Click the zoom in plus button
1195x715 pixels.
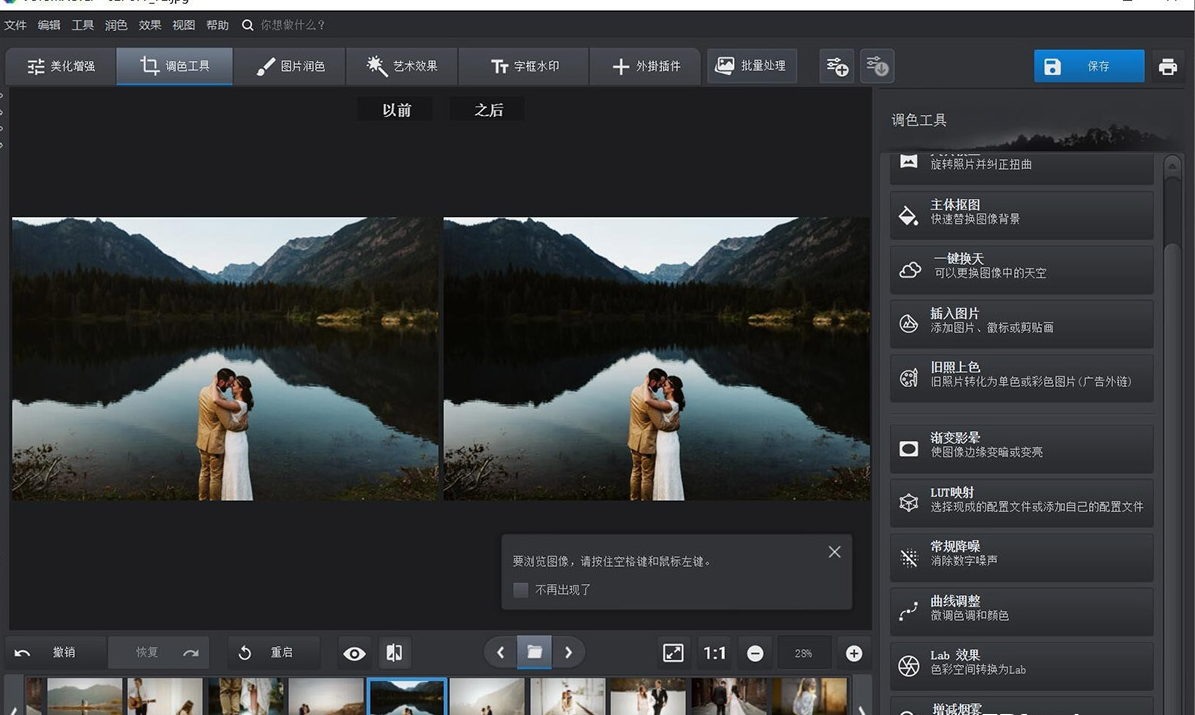point(854,653)
